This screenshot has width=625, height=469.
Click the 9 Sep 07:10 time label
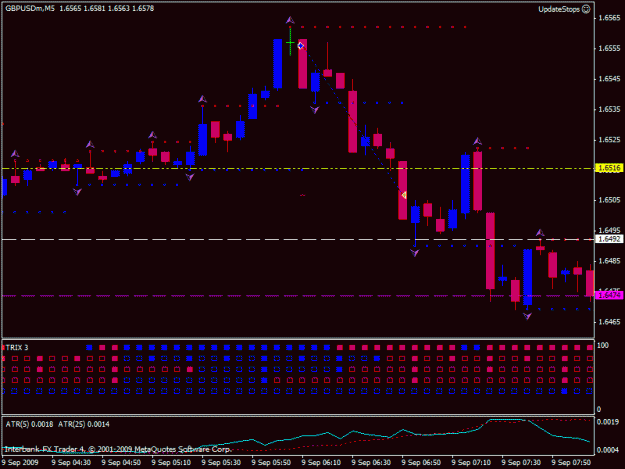coord(471,463)
